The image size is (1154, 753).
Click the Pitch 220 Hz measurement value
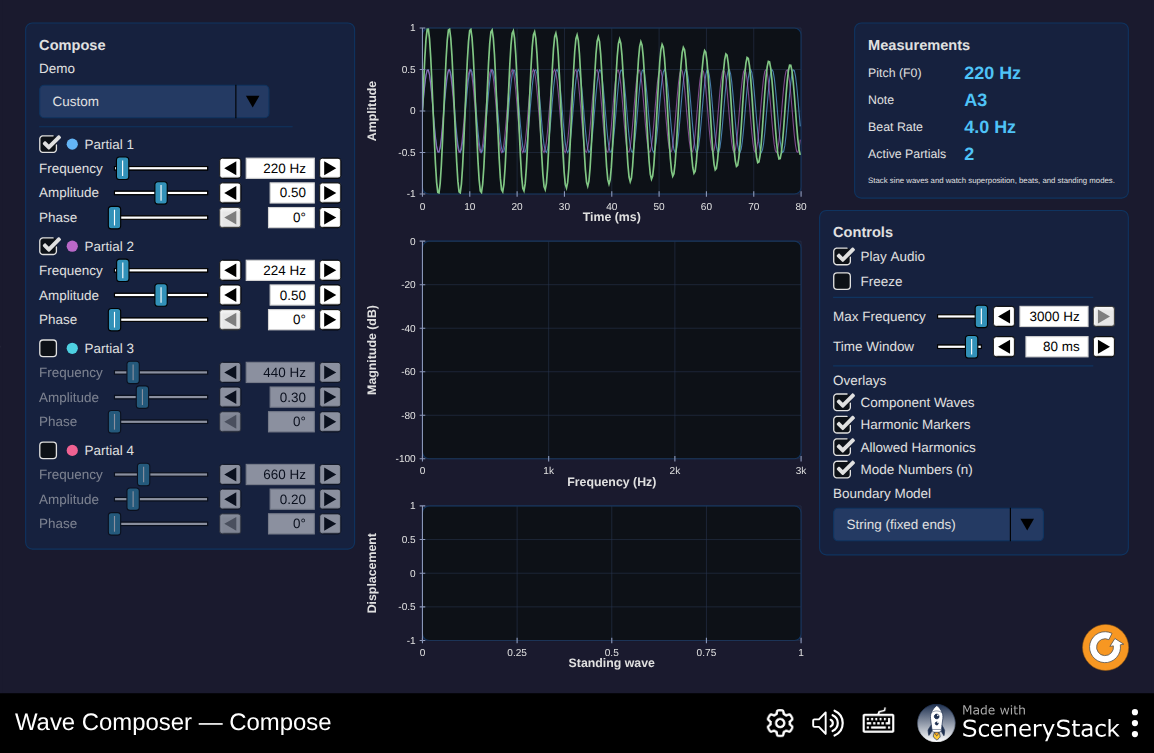pos(992,73)
